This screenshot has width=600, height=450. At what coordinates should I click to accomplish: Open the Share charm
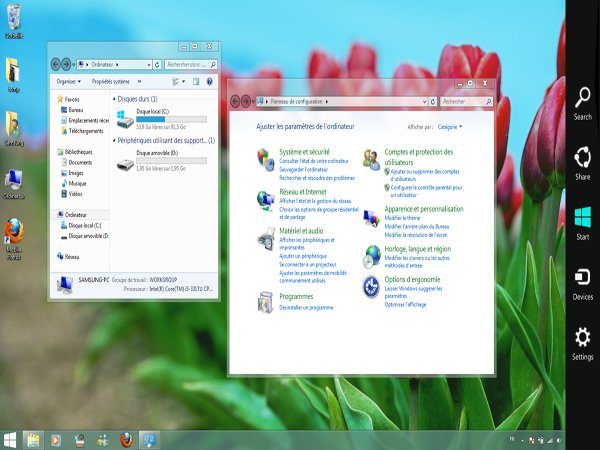click(x=582, y=163)
